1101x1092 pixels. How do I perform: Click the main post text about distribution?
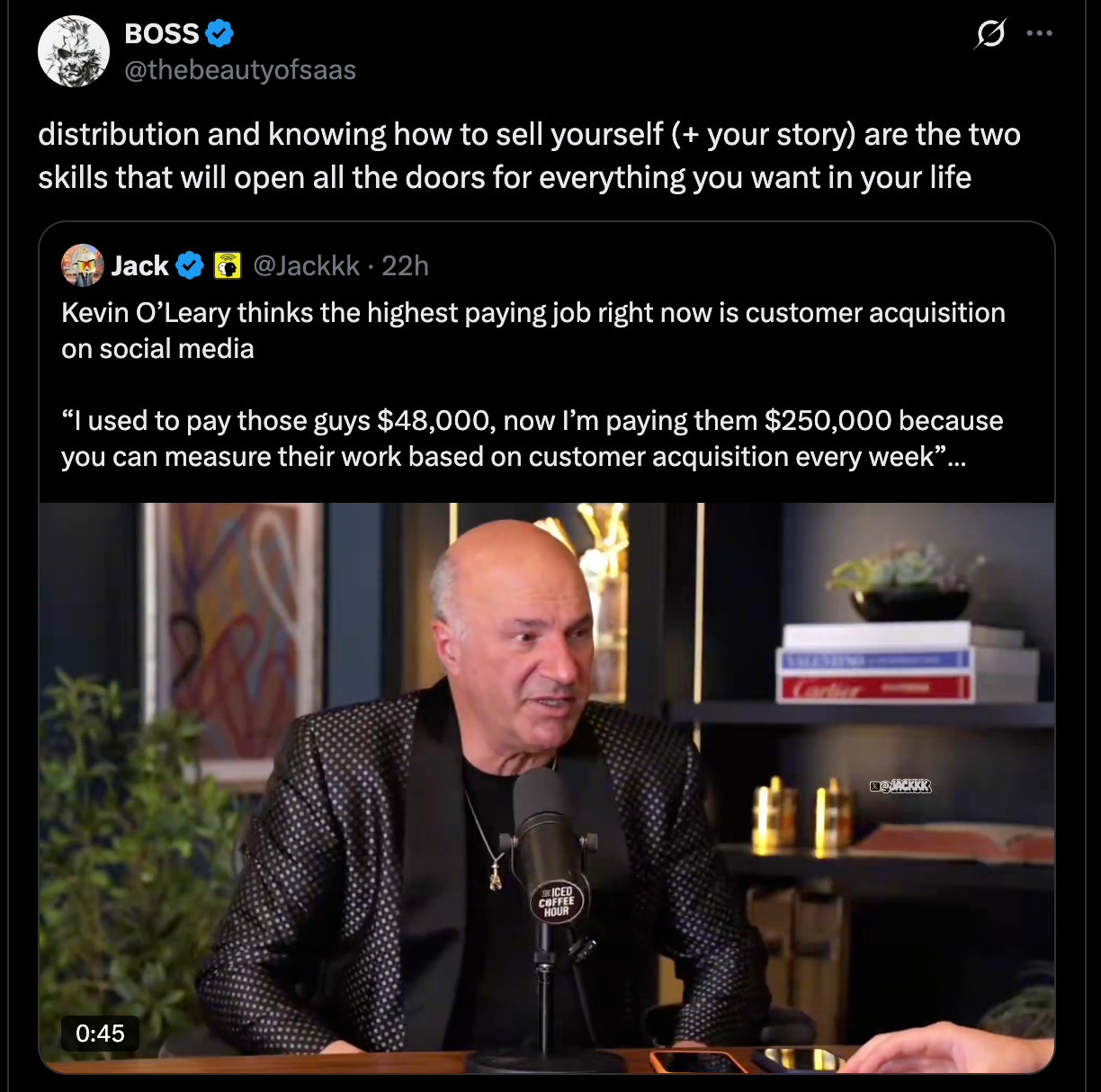point(529,156)
